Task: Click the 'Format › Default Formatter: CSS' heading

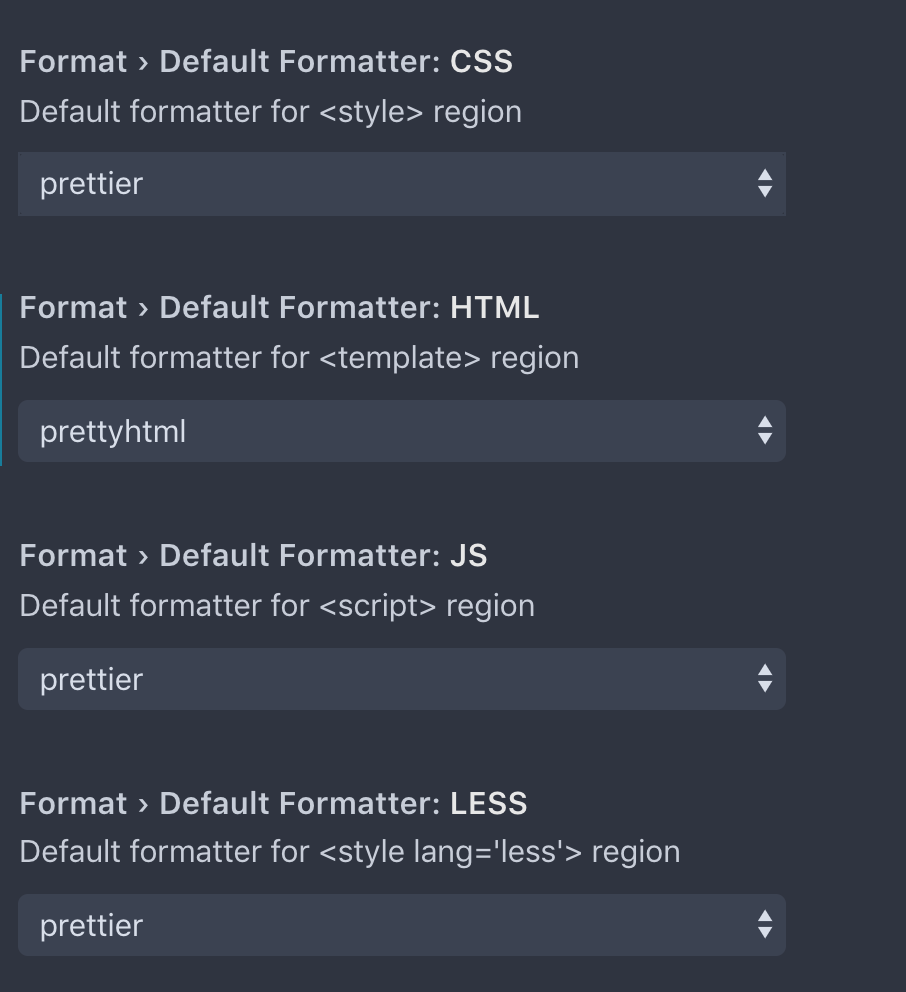Action: click(267, 61)
